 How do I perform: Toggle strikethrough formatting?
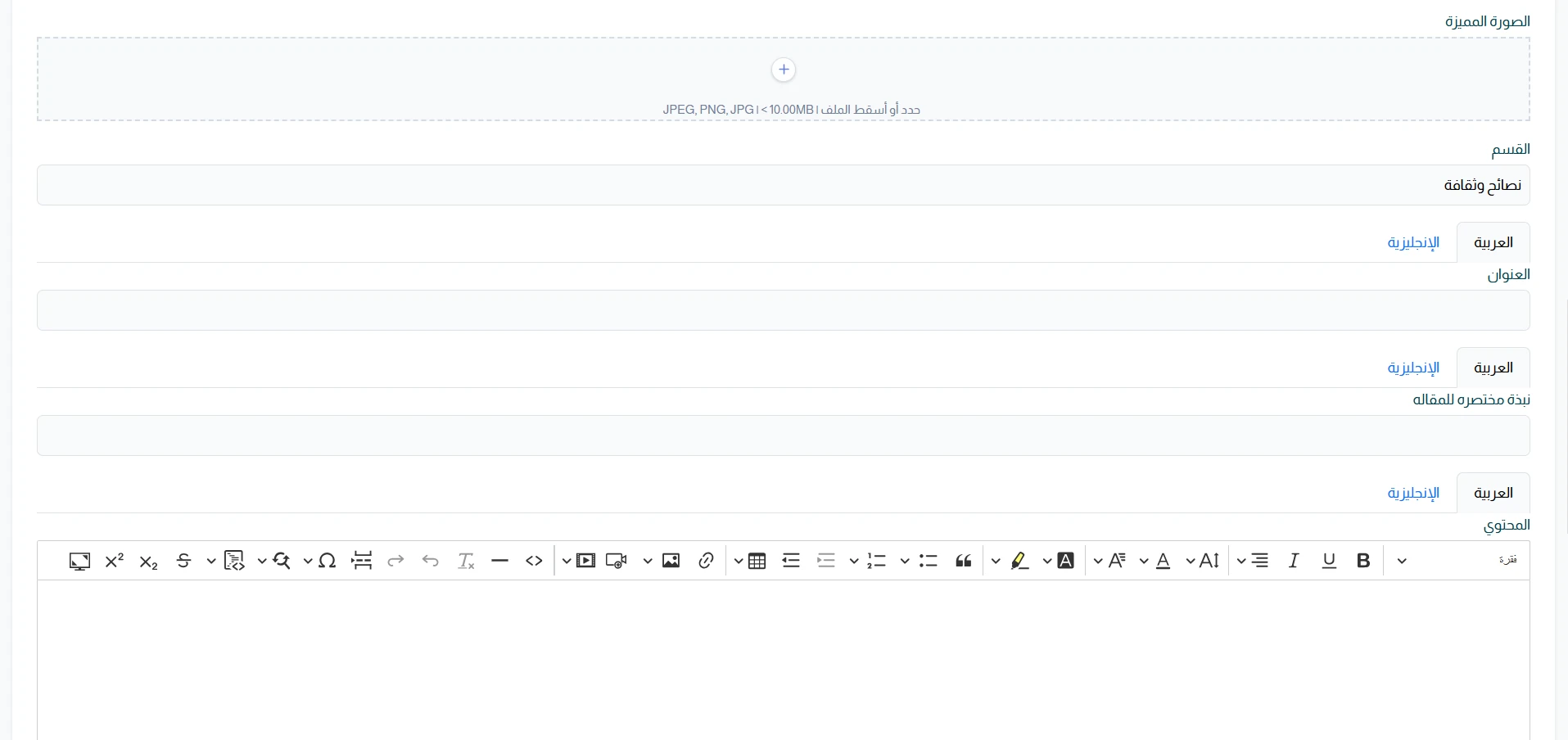pyautogui.click(x=183, y=561)
